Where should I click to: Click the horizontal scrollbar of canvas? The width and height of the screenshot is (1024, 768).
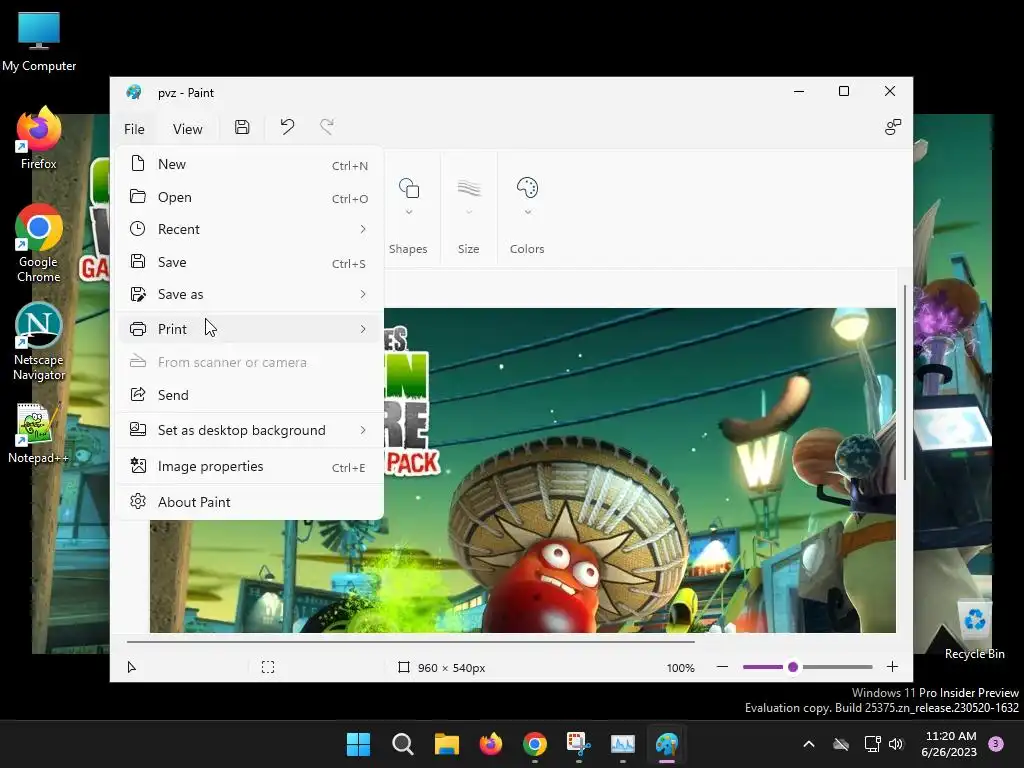[x=410, y=642]
